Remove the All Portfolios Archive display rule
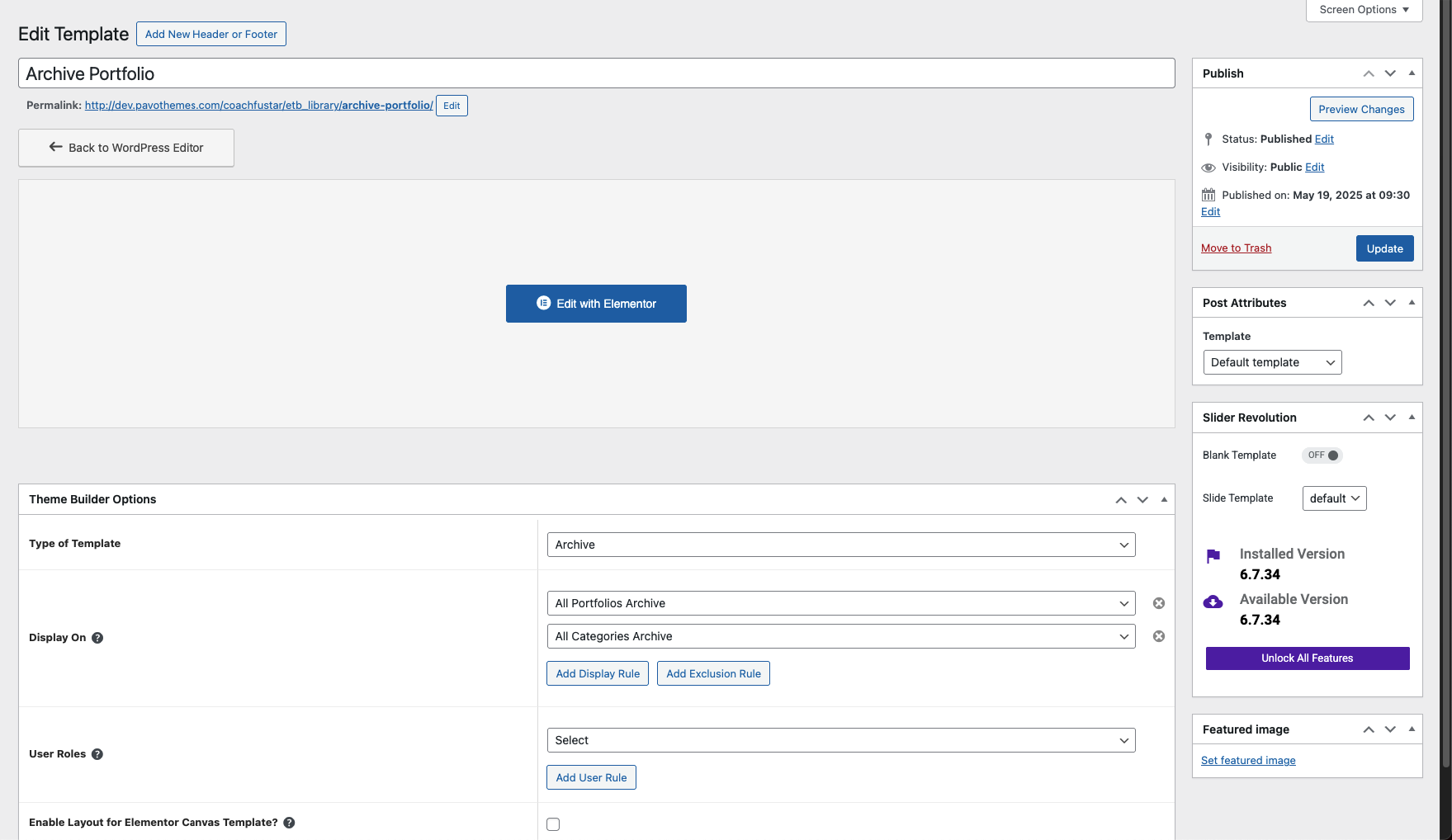 1159,603
